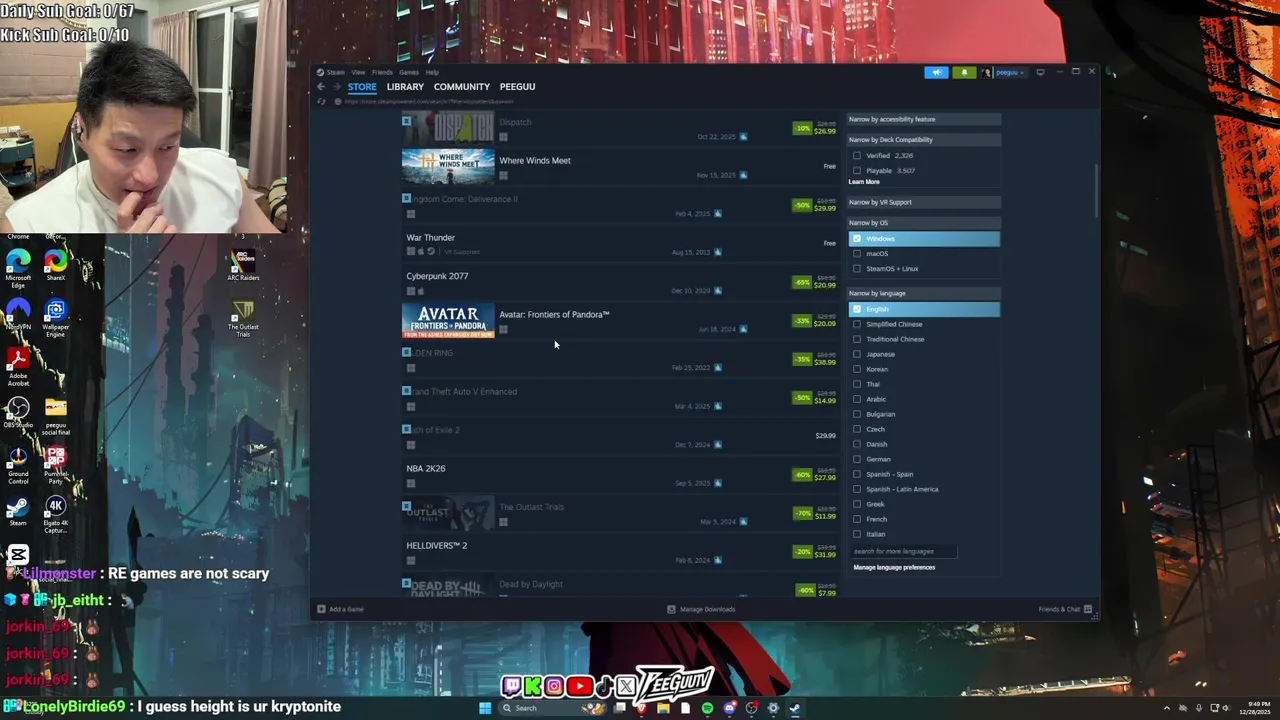Go back with Steam's back arrow
The height and width of the screenshot is (720, 1280).
[x=321, y=87]
